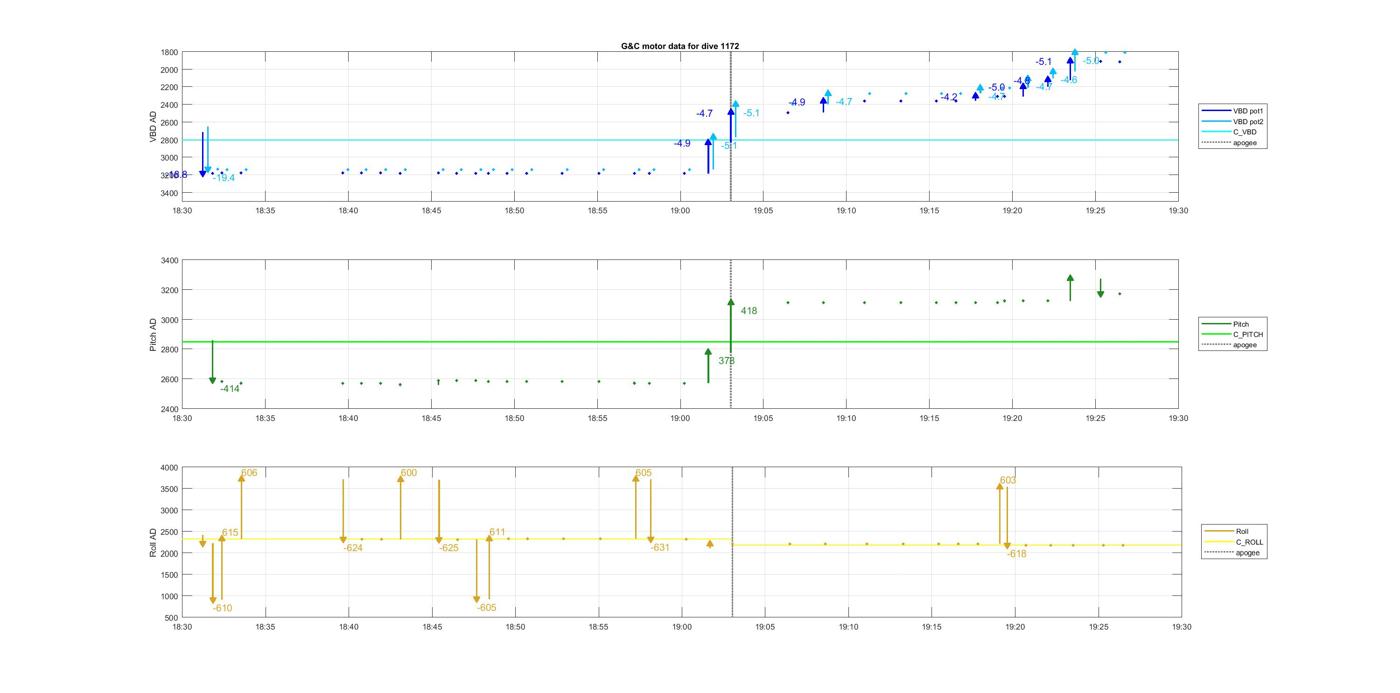Click the 18:30 tick under the Roll plot
Image resolution: width=1400 pixels, height=693 pixels.
tap(182, 628)
